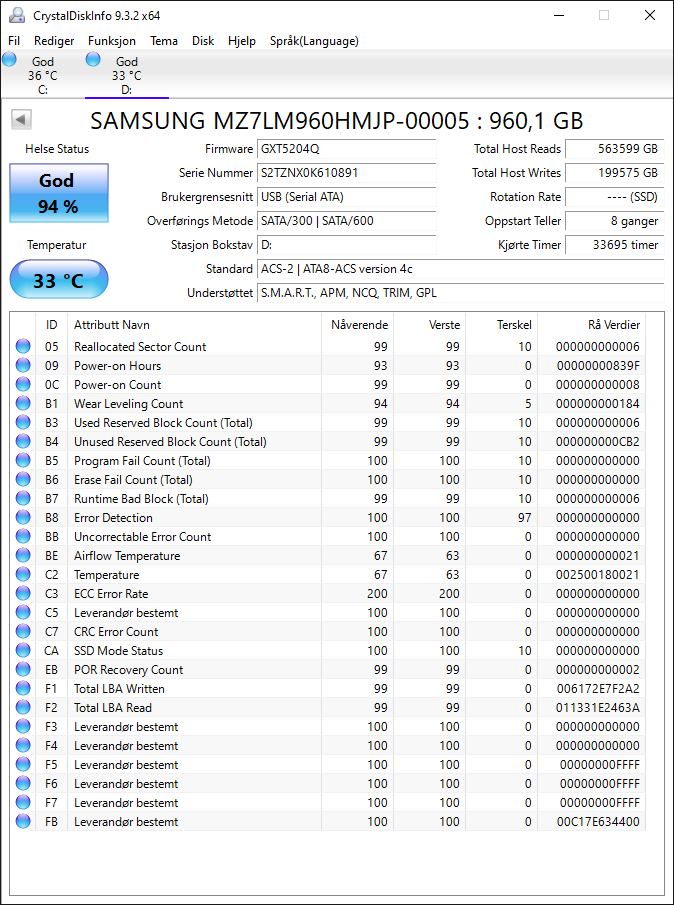Click the 33 °C temperature button
This screenshot has width=674, height=905.
point(59,281)
